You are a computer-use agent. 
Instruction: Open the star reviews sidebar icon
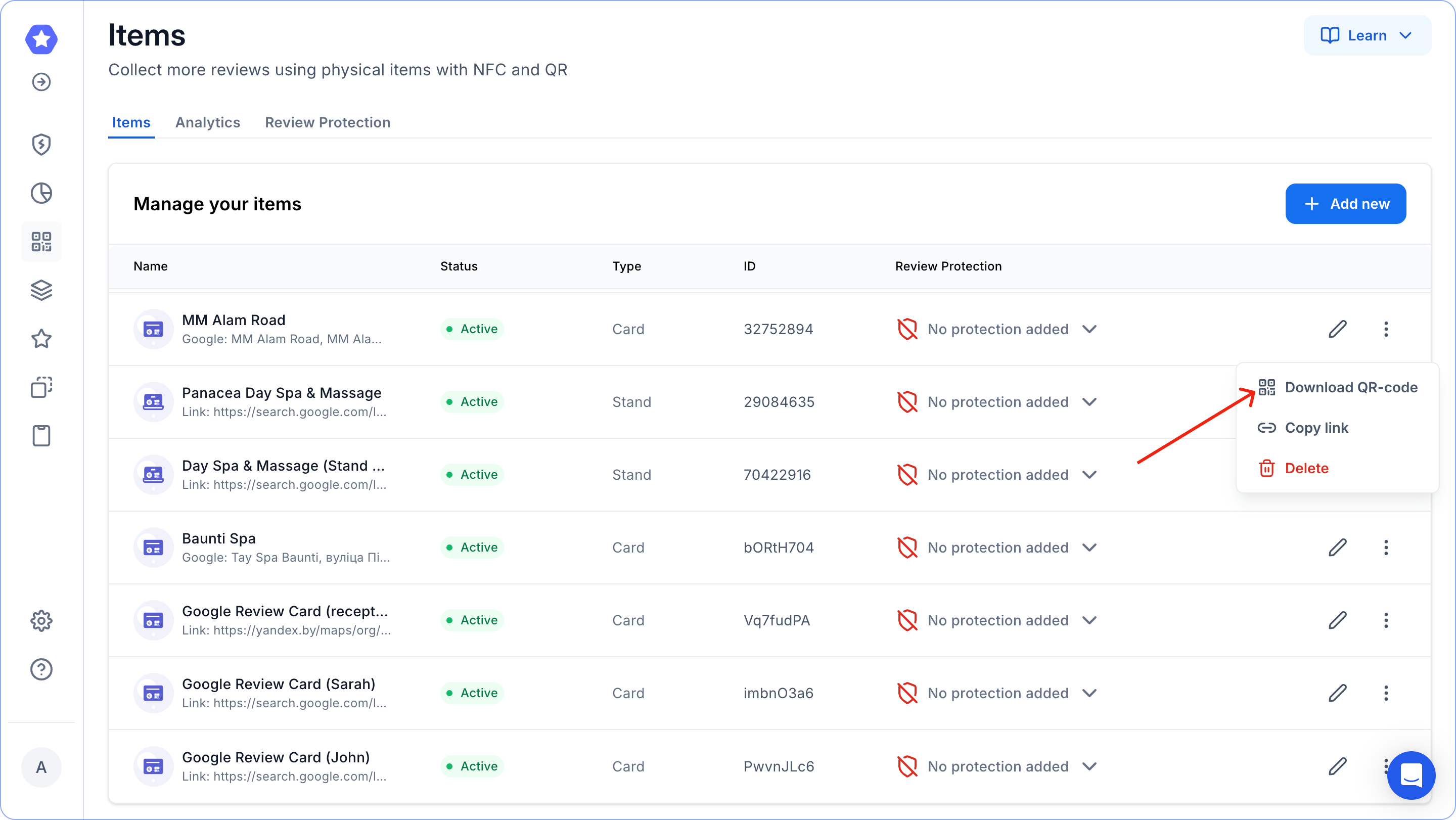(x=41, y=339)
